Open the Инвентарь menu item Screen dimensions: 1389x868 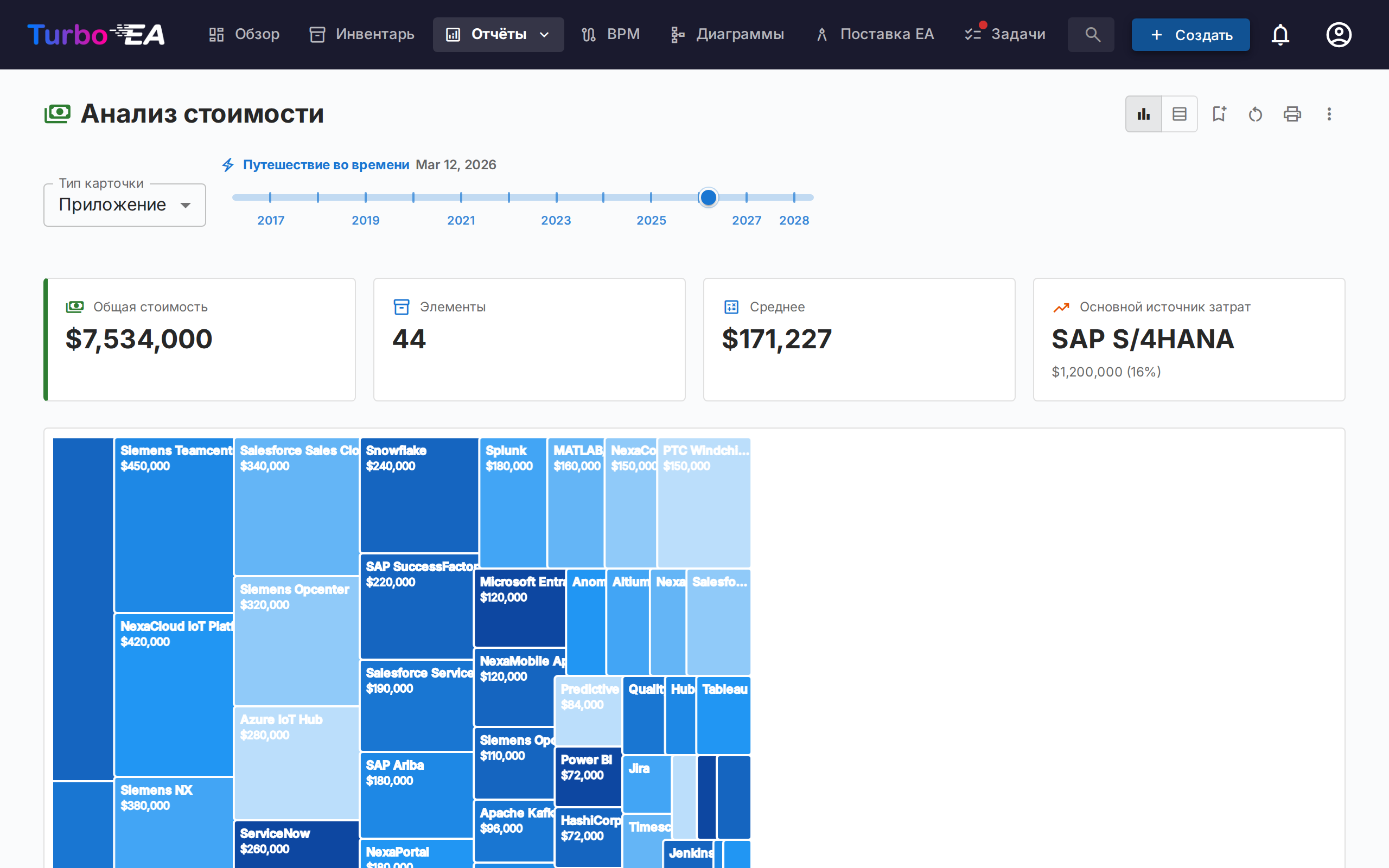coord(361,35)
